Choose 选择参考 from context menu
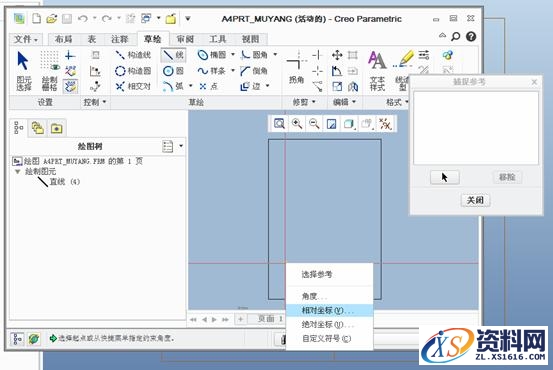 [329, 274]
